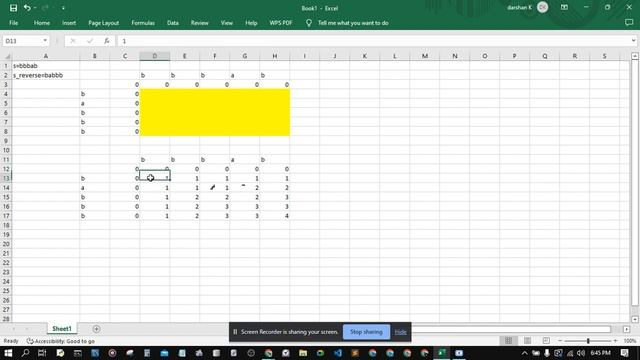Screen dimensions: 640x360
Task: Open the Insert ribbon tab
Action: pyautogui.click(x=69, y=23)
